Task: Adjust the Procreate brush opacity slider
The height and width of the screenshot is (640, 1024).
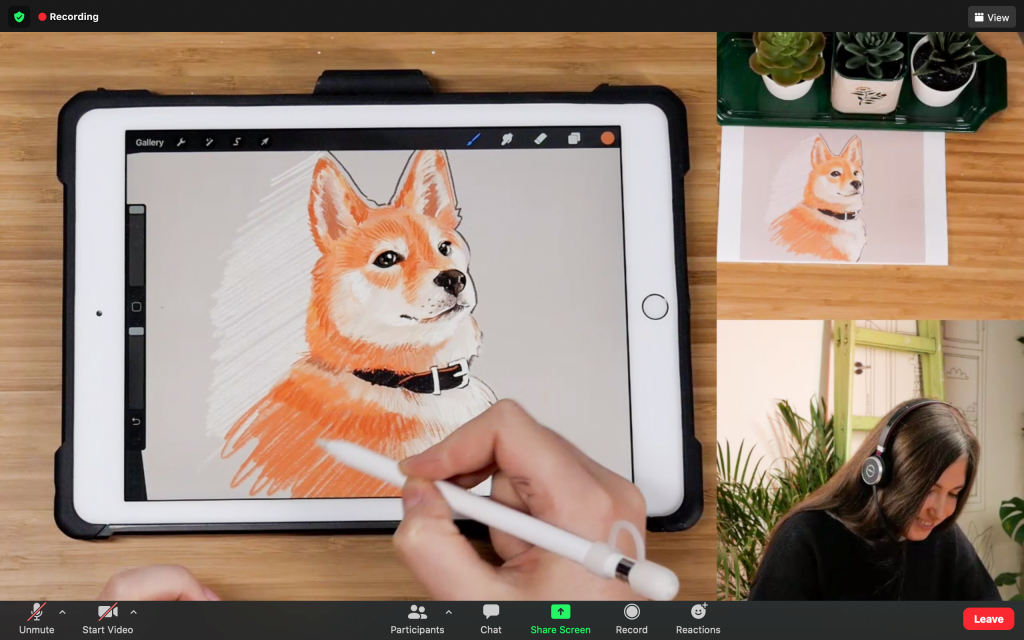Action: coord(136,368)
